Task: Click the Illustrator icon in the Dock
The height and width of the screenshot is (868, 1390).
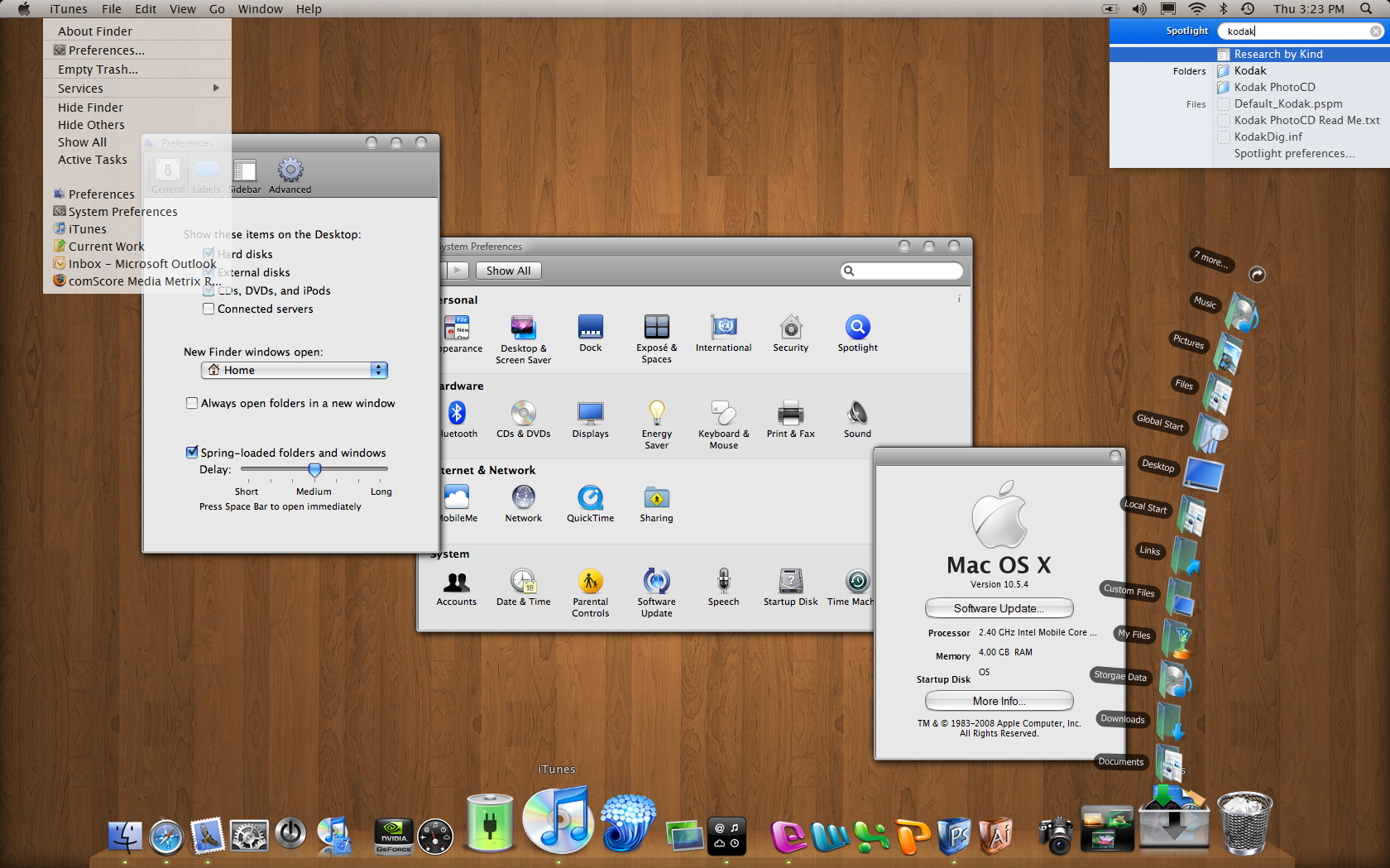Action: click(x=996, y=836)
